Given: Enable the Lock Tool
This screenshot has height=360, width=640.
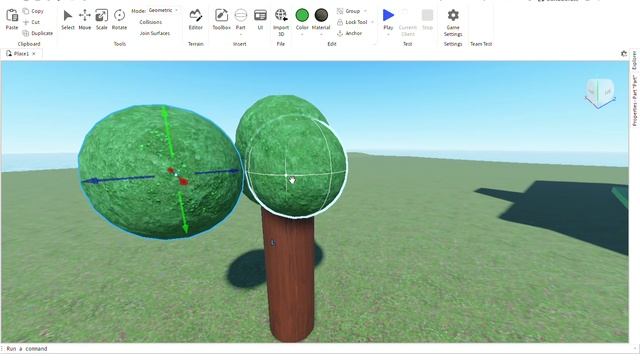Looking at the screenshot, I should [352, 22].
